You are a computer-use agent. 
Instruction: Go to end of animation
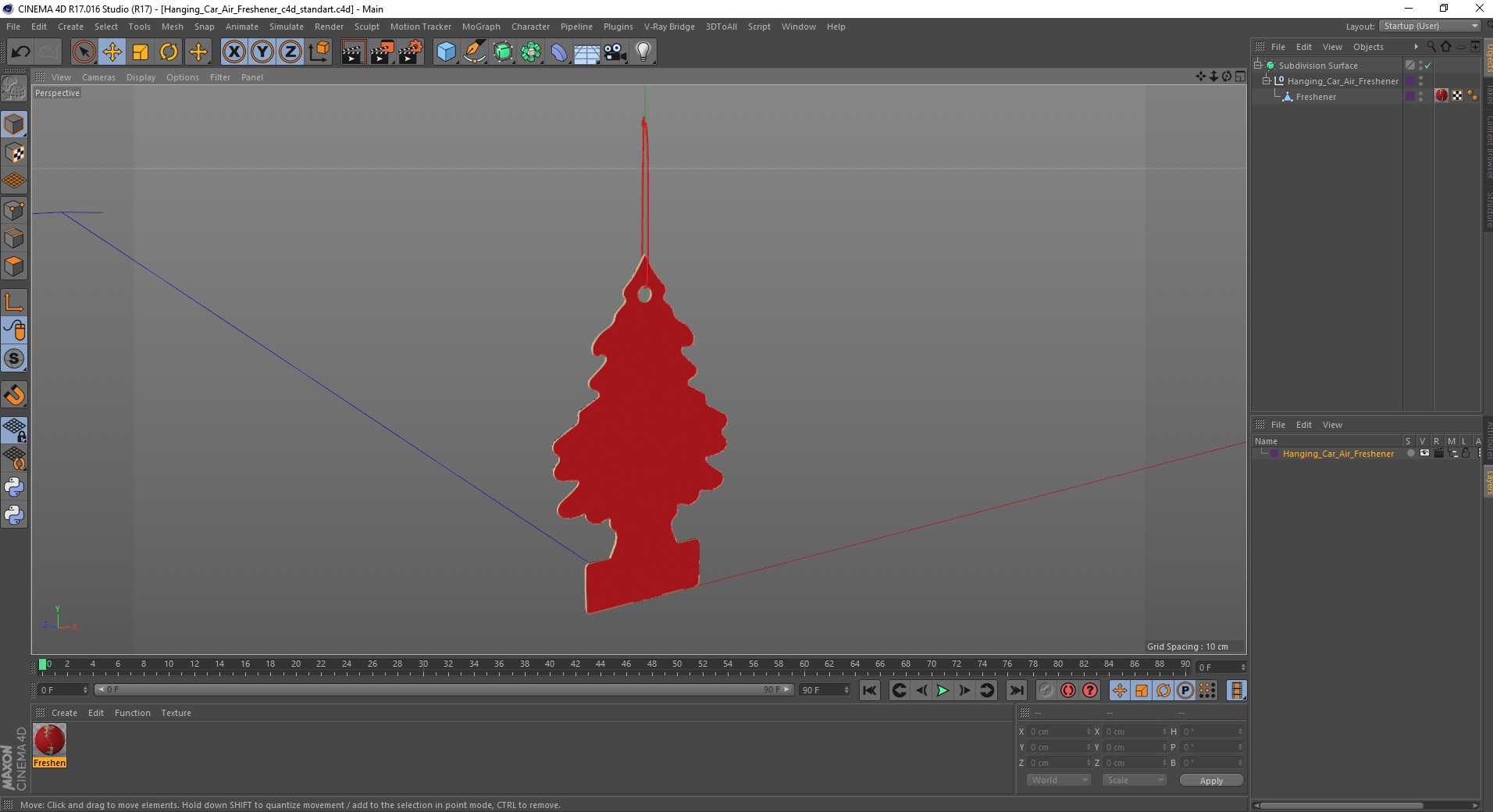1016,690
